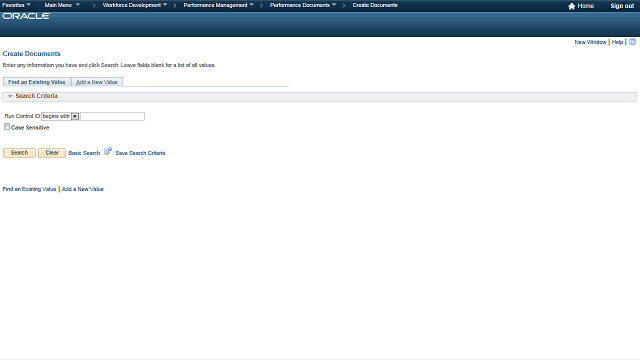Click the Search button
This screenshot has width=640, height=360.
pyautogui.click(x=19, y=153)
